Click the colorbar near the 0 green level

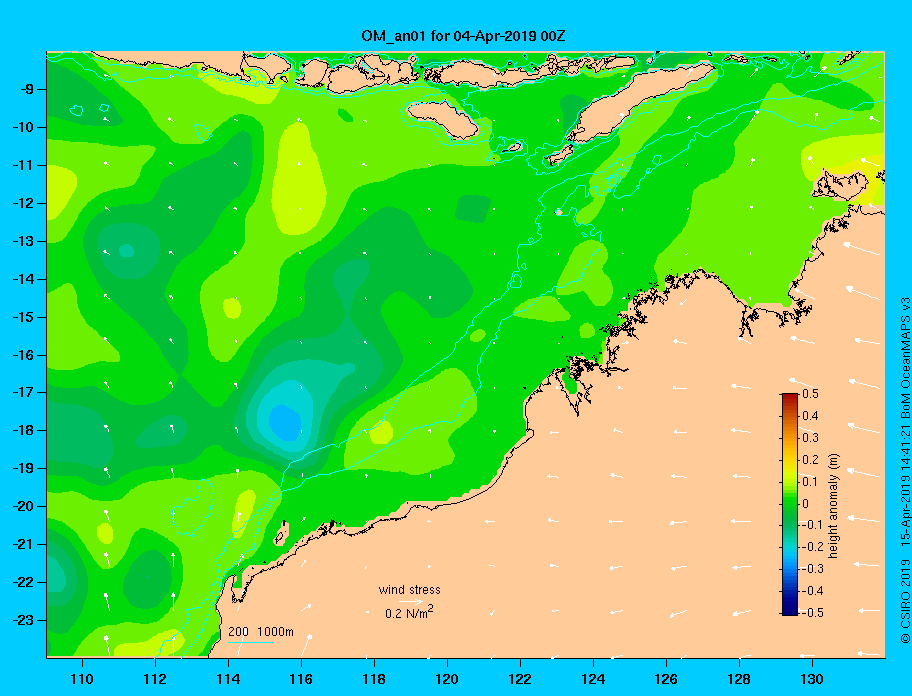coord(790,503)
